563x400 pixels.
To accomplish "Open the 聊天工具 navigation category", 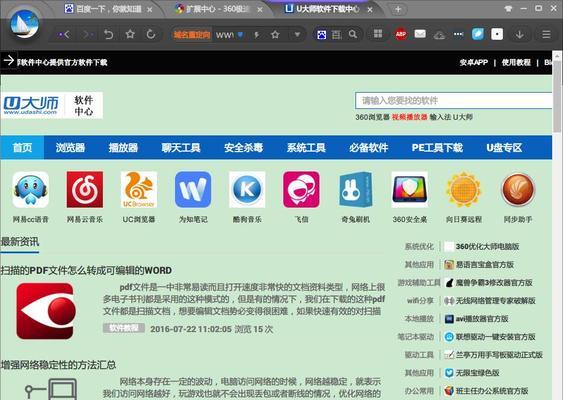I will coord(181,148).
